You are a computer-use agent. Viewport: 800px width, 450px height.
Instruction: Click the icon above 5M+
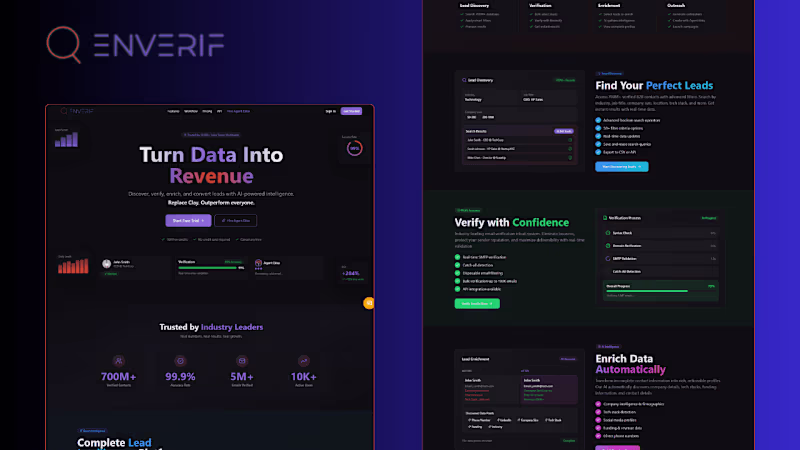[242, 361]
